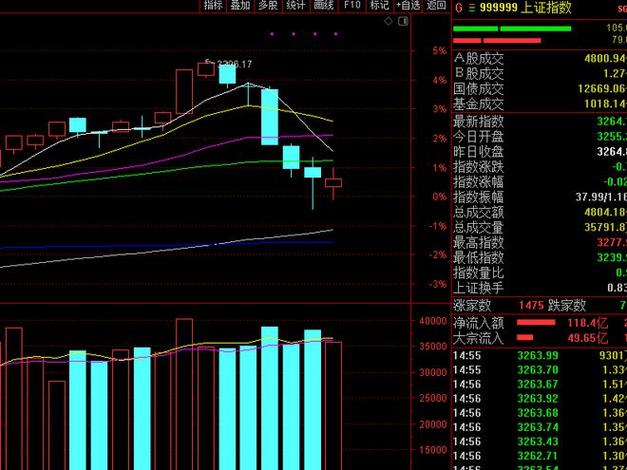Open the list icon beside 999999
The image size is (627, 470).
(x=472, y=8)
